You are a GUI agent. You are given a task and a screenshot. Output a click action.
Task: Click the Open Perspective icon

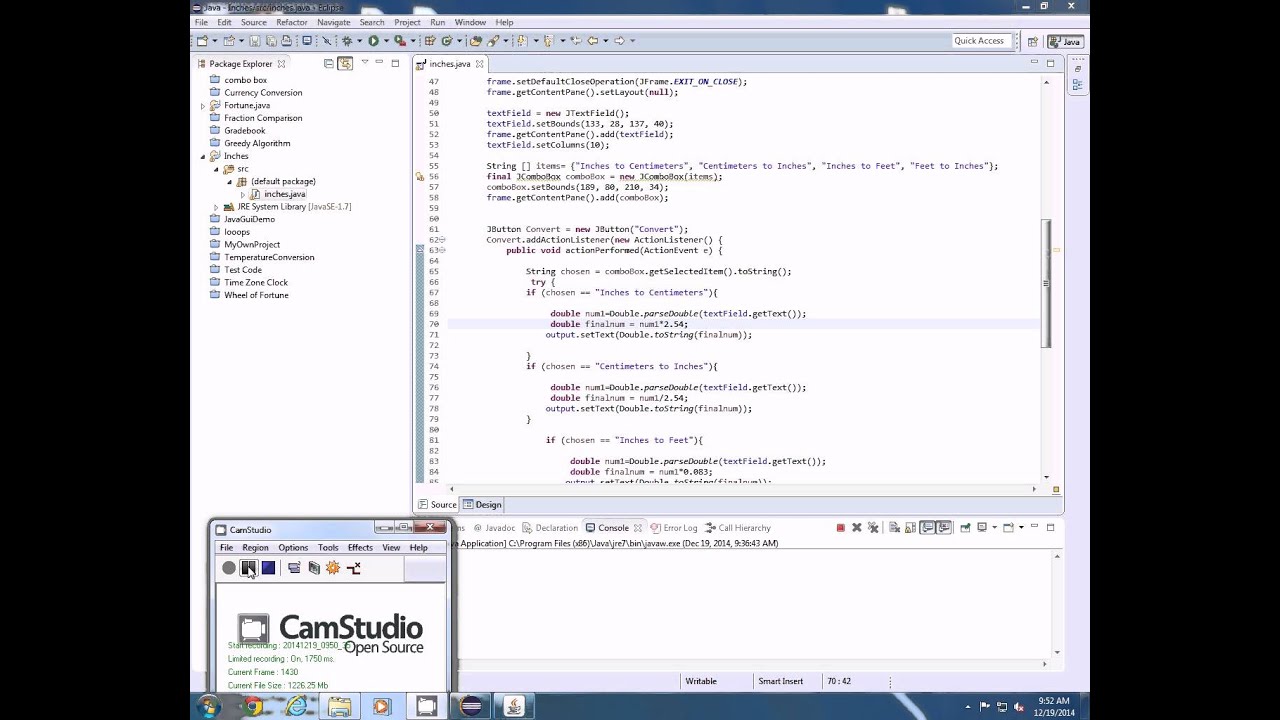1033,42
